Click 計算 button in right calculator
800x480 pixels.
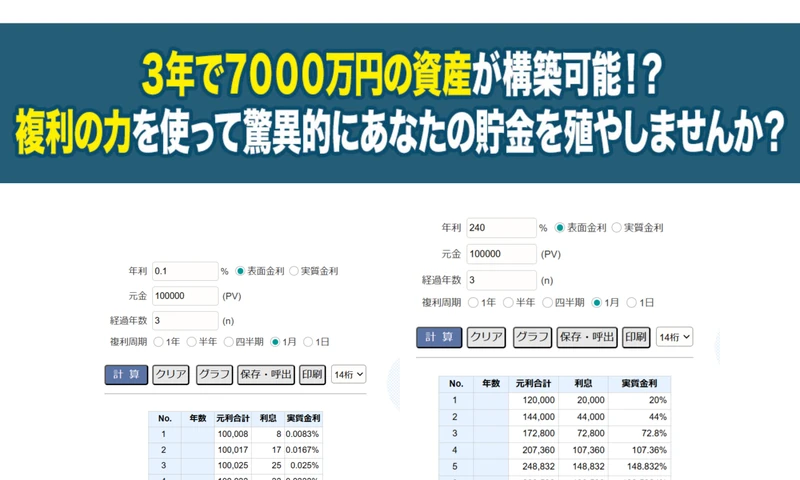coord(439,337)
